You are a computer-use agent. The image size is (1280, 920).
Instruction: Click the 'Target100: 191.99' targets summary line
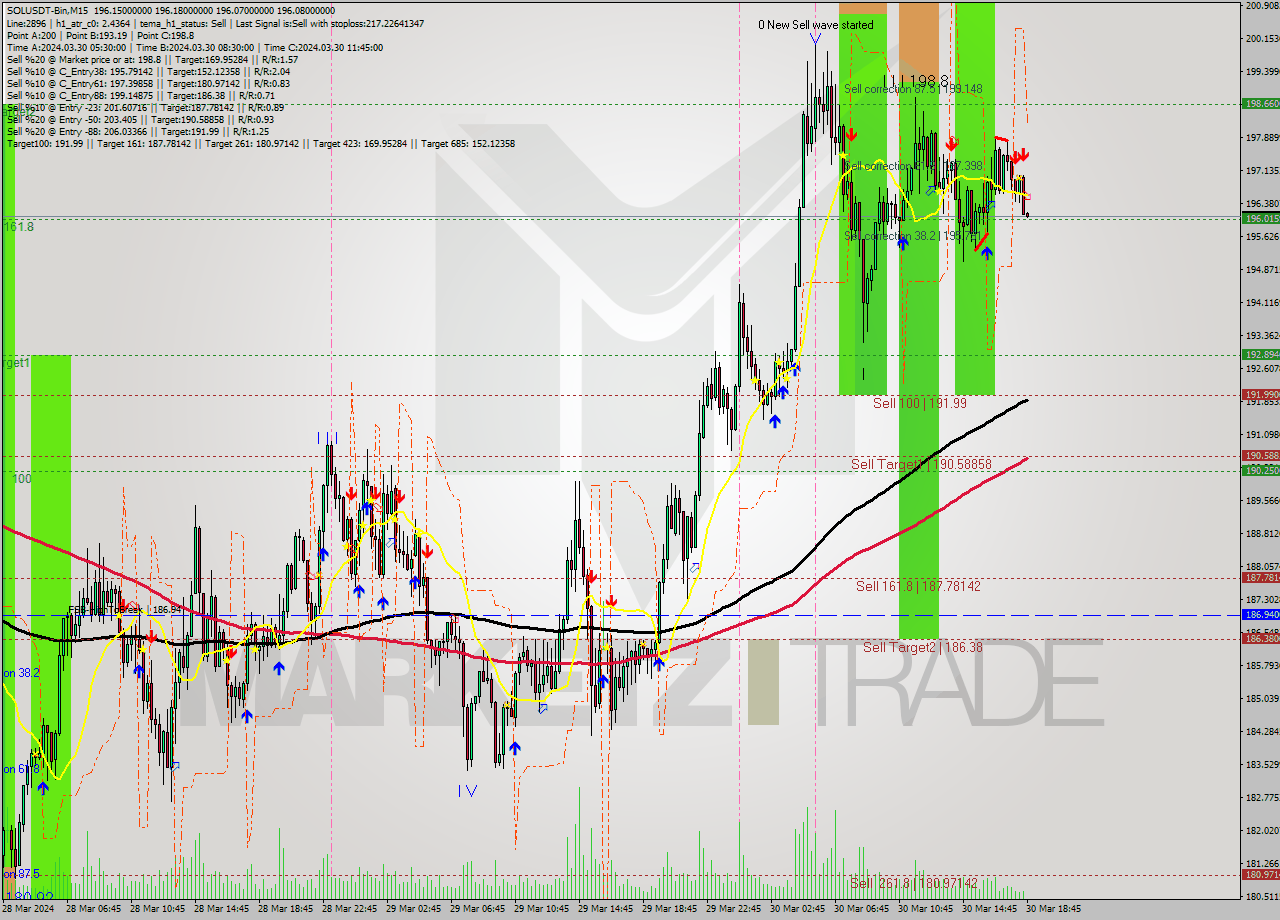[261, 144]
